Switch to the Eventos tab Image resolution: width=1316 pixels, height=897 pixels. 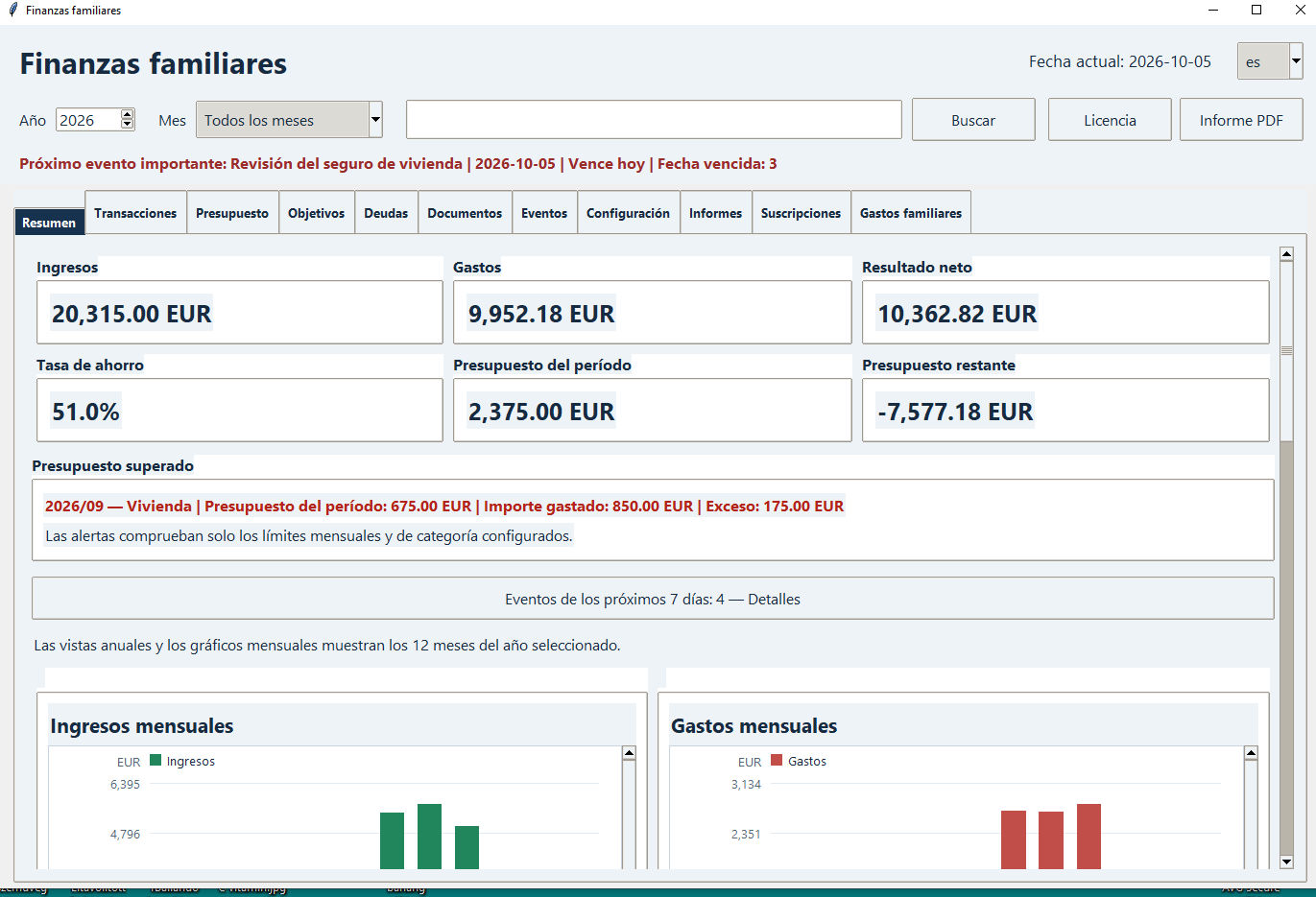click(544, 213)
